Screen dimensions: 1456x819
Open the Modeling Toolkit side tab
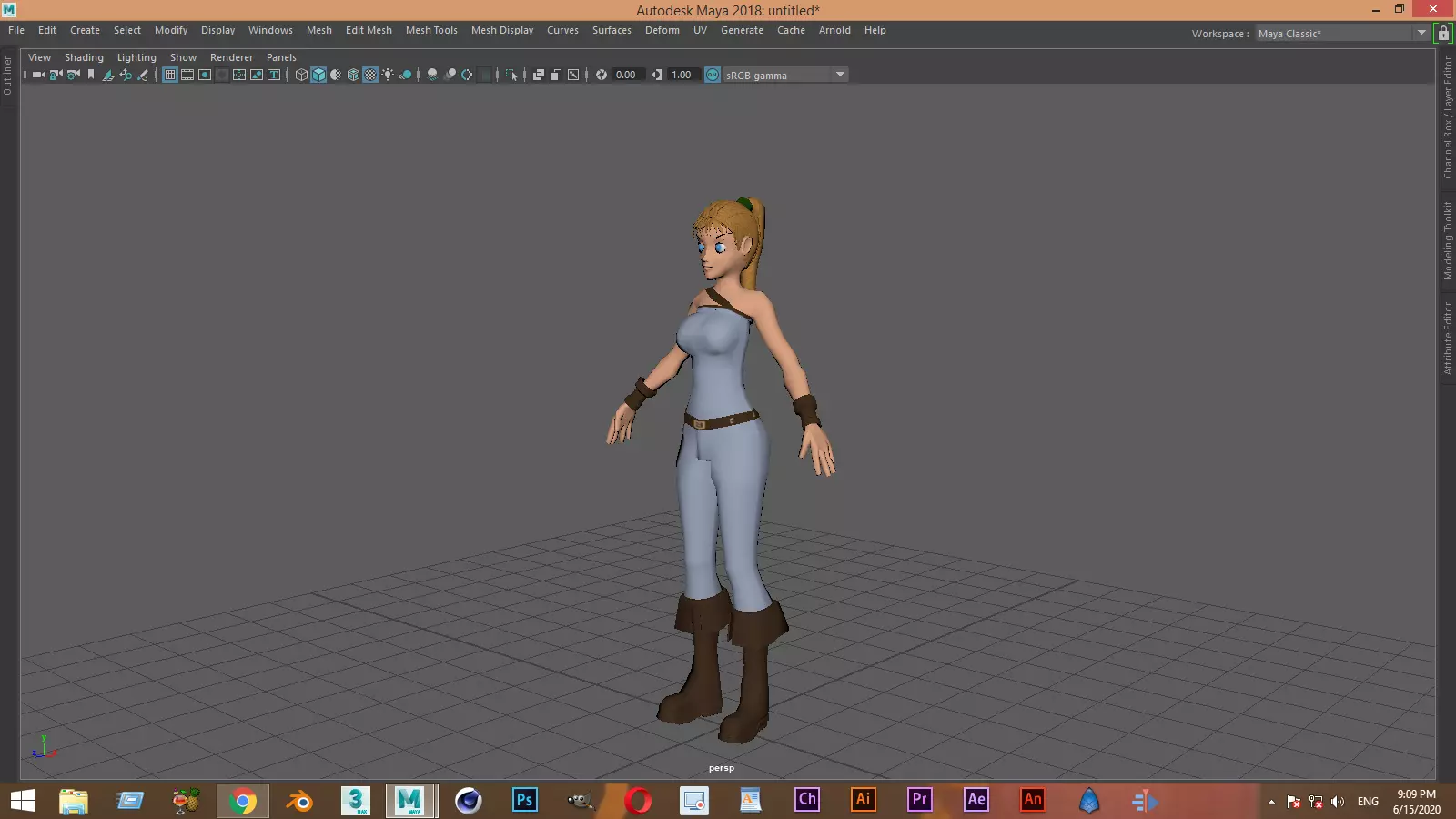(x=1447, y=240)
